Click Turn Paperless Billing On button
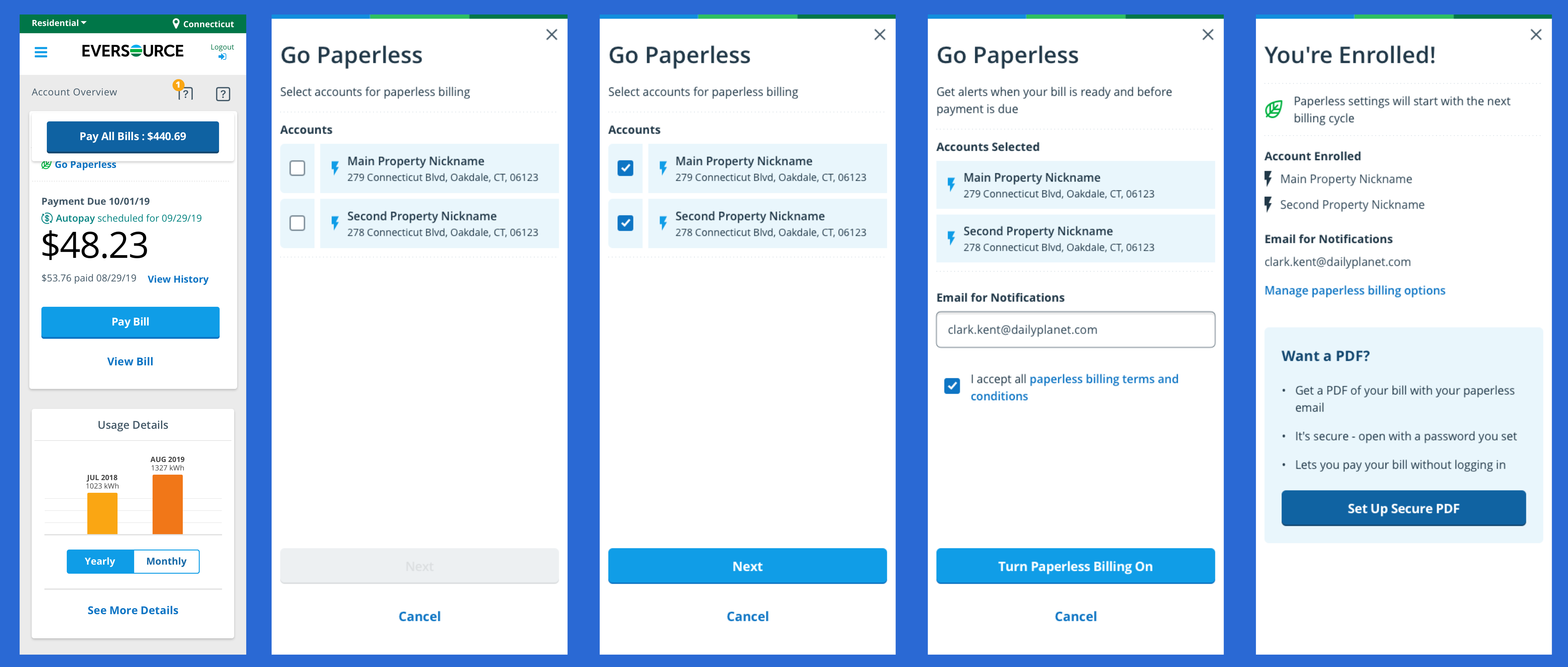Viewport: 1568px width, 667px height. [x=1075, y=566]
